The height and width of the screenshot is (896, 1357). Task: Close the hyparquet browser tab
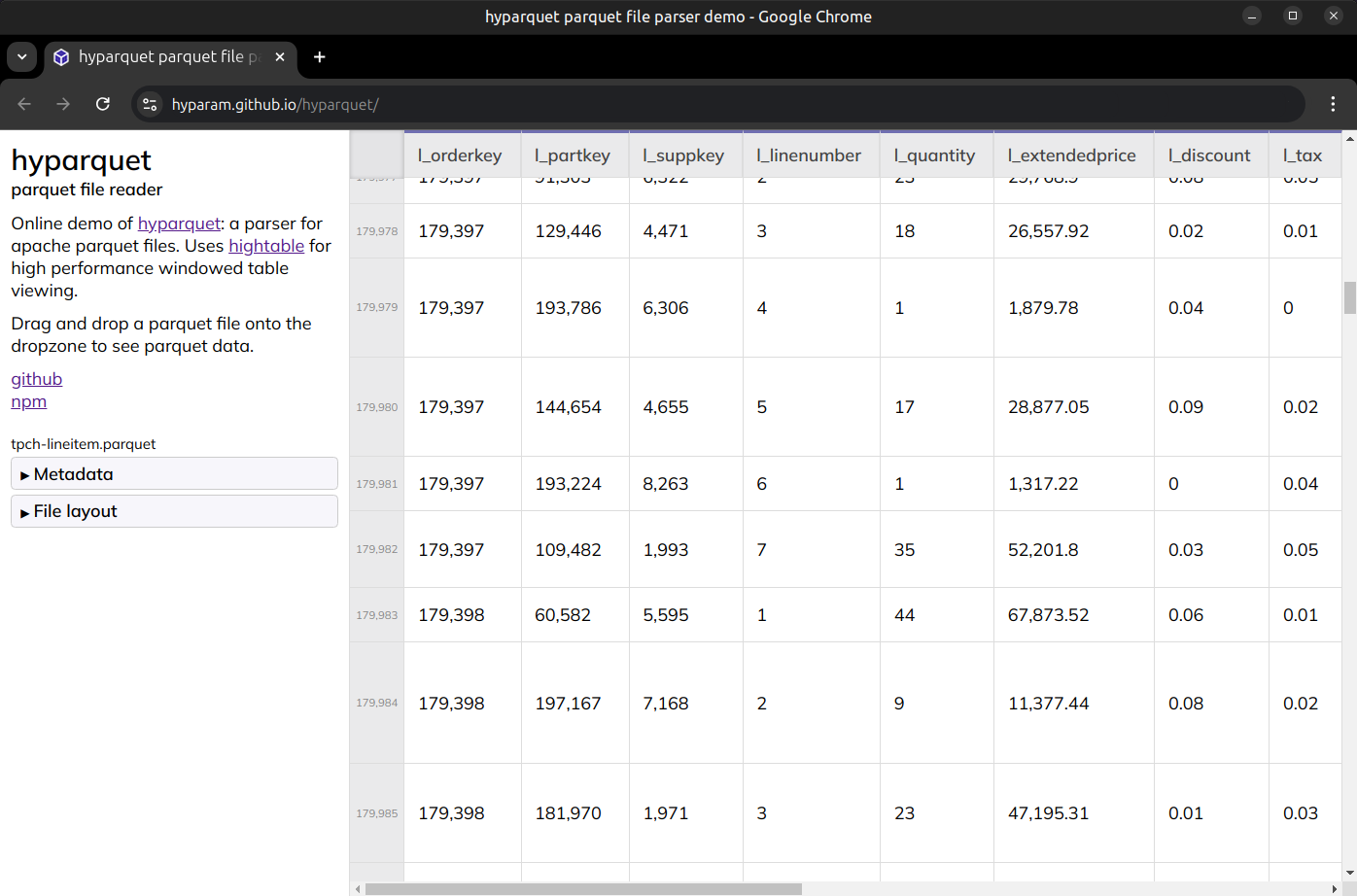[x=280, y=57]
